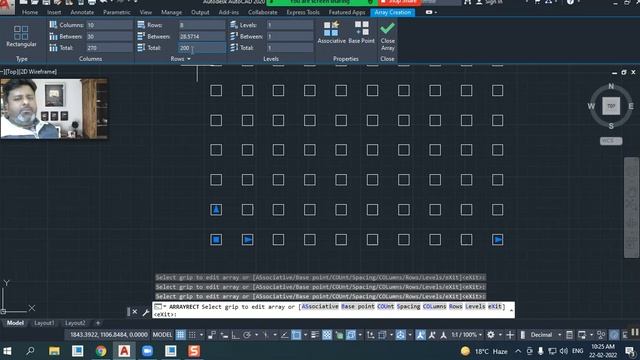Click the ViewCube North direction label
Image resolution: width=640 pixels, height=360 pixels.
point(611,86)
